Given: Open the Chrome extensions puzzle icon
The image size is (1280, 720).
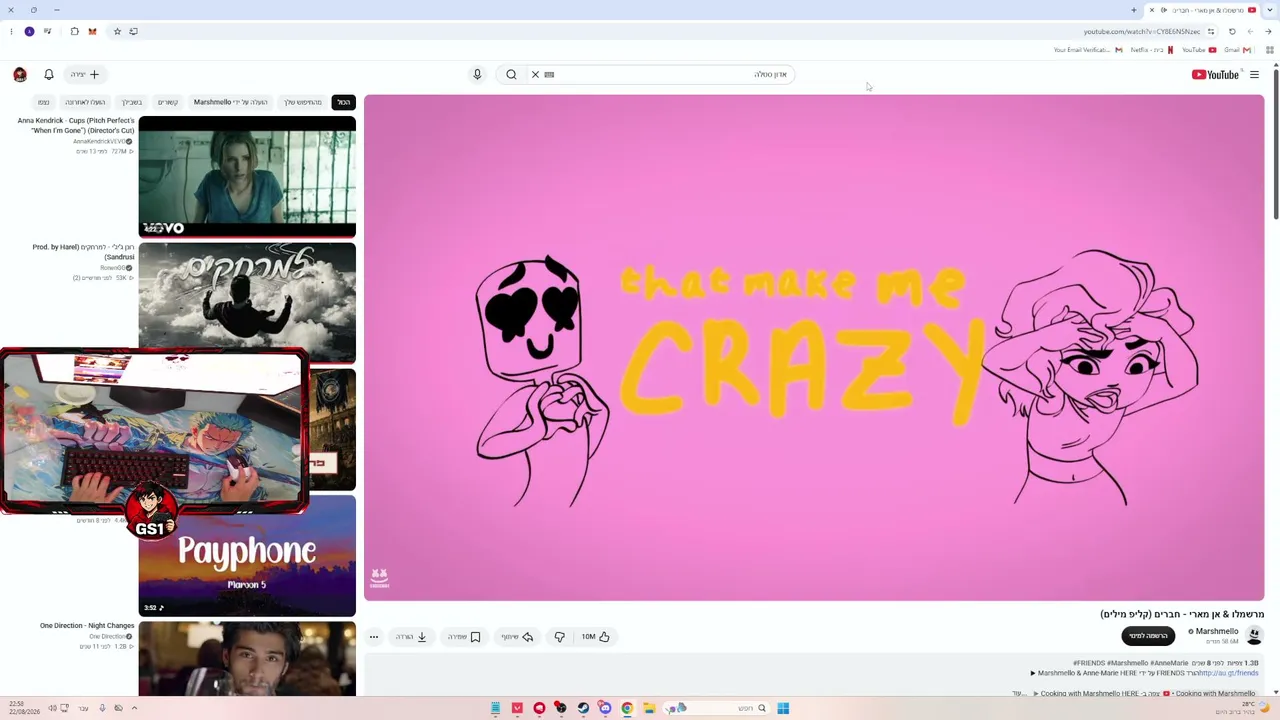Looking at the screenshot, I should (x=74, y=32).
